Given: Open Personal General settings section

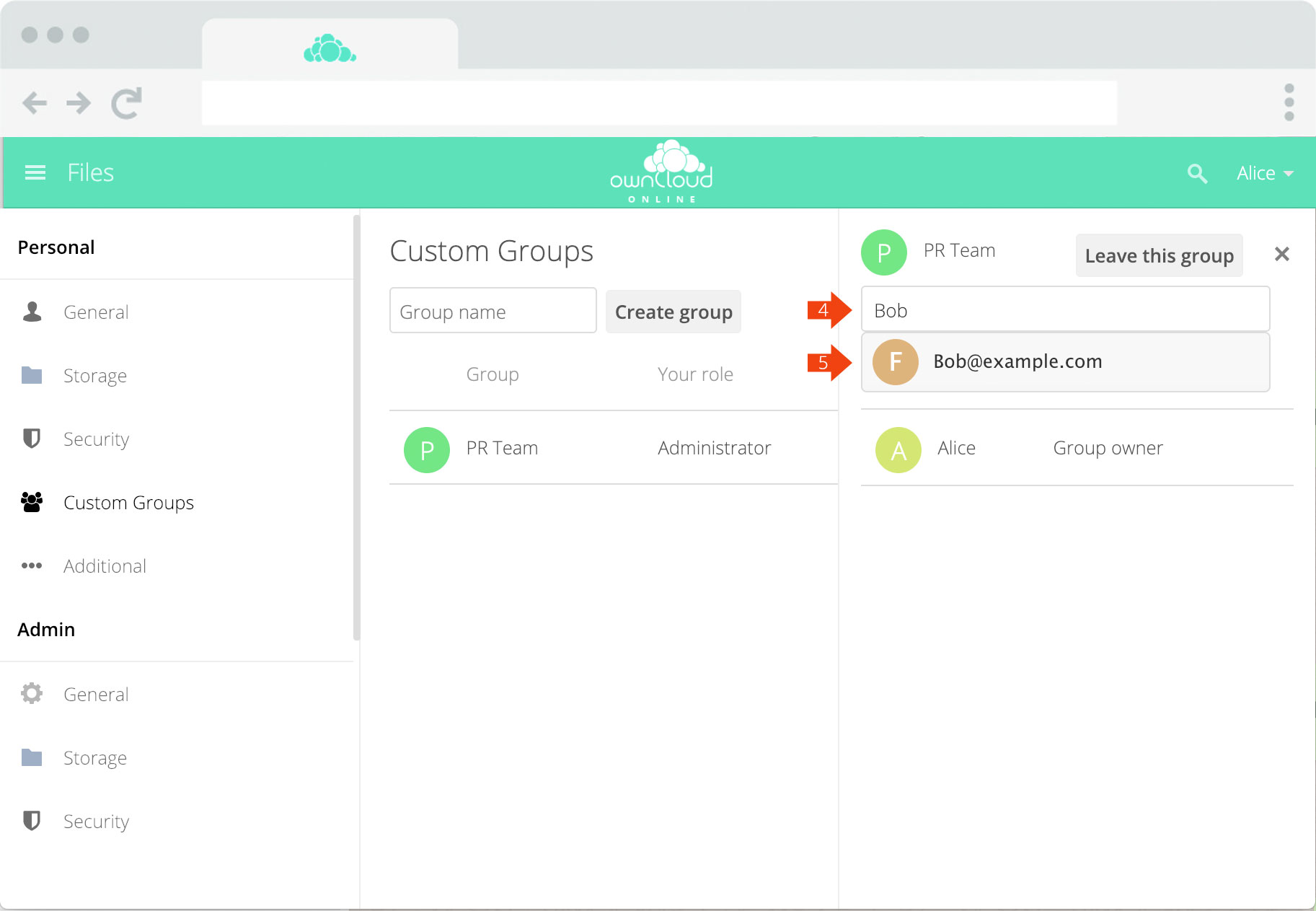Looking at the screenshot, I should pyautogui.click(x=96, y=312).
